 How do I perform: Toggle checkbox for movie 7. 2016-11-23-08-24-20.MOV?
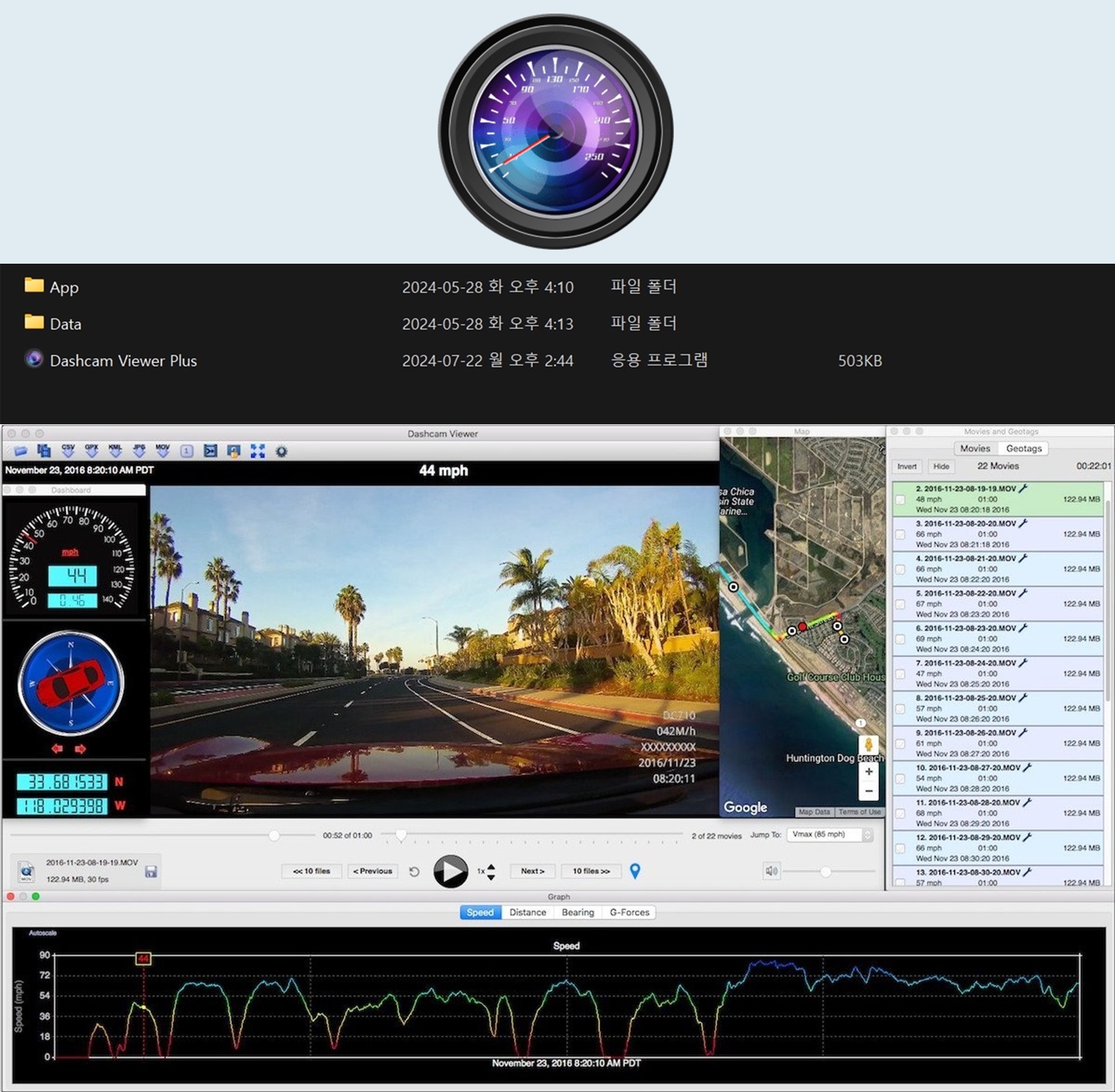click(x=900, y=674)
